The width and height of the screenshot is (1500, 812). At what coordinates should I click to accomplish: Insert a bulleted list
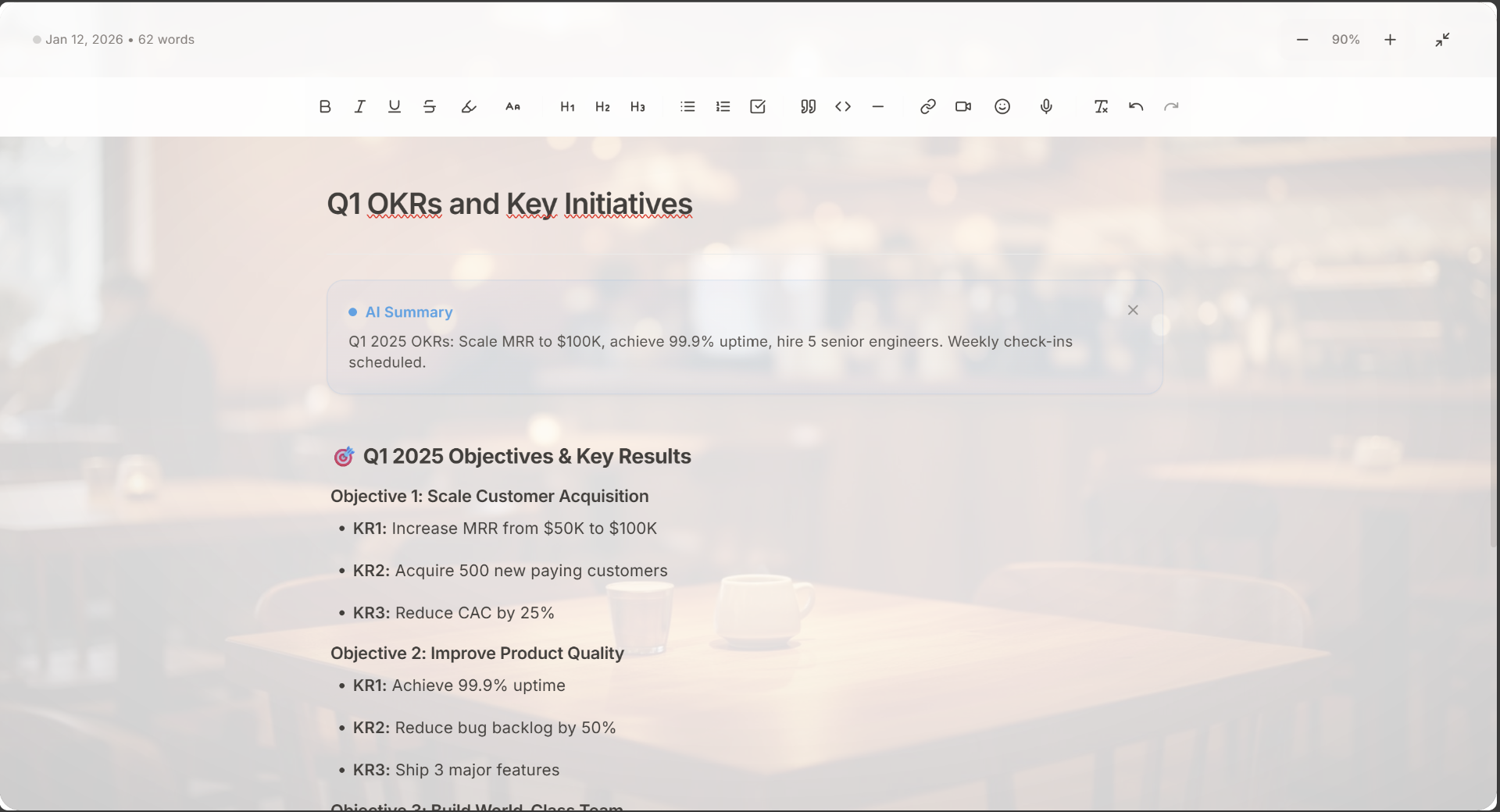coord(687,107)
